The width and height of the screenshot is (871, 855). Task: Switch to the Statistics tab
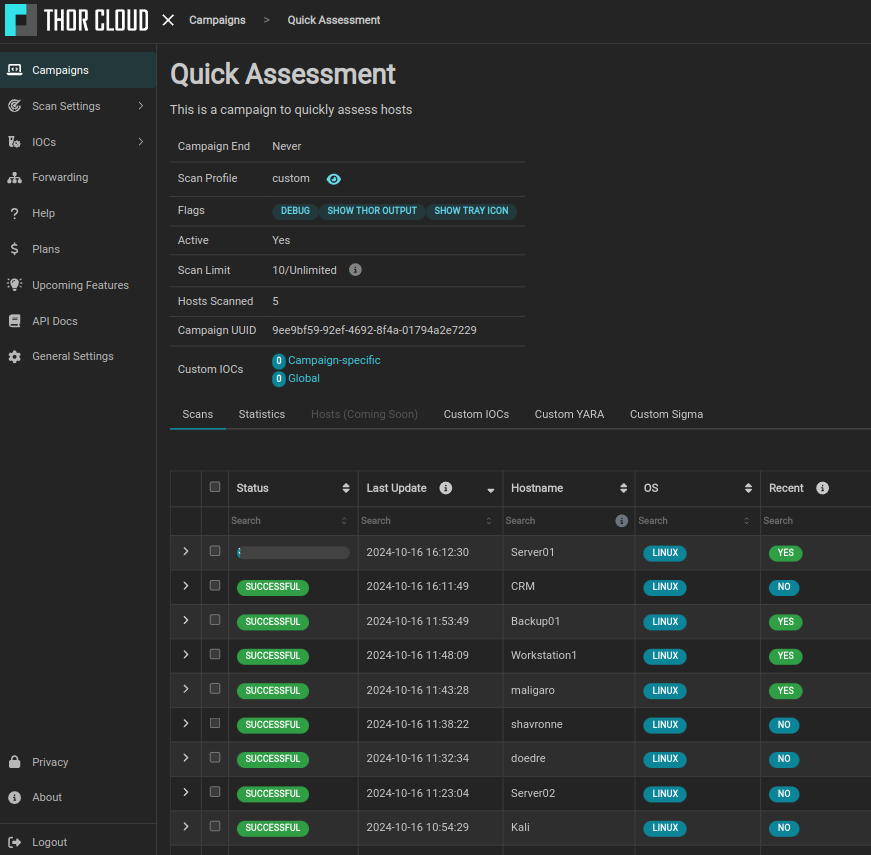click(261, 414)
